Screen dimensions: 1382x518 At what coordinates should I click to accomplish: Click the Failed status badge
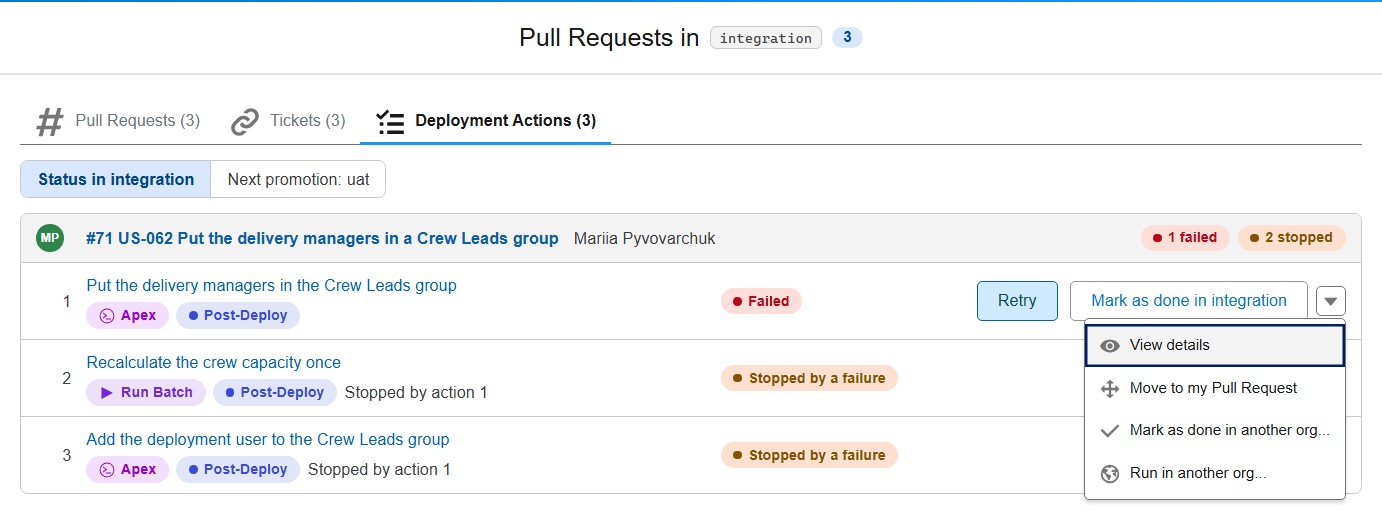[761, 301]
